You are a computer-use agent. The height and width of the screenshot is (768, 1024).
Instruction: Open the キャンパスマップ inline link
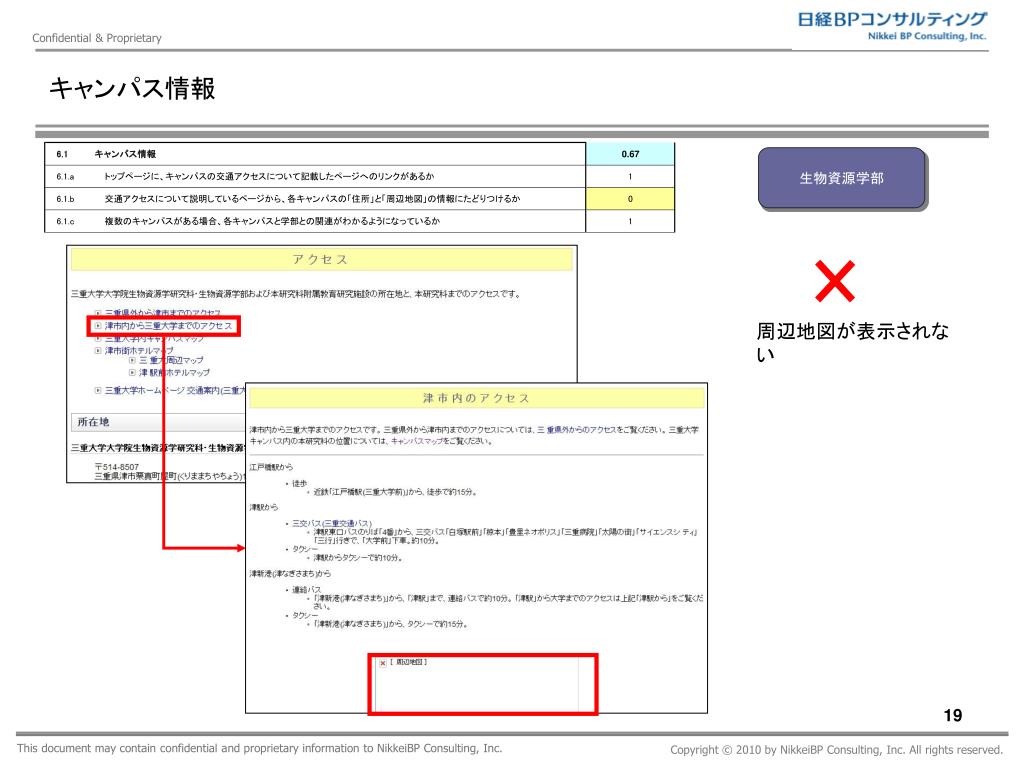click(x=415, y=441)
